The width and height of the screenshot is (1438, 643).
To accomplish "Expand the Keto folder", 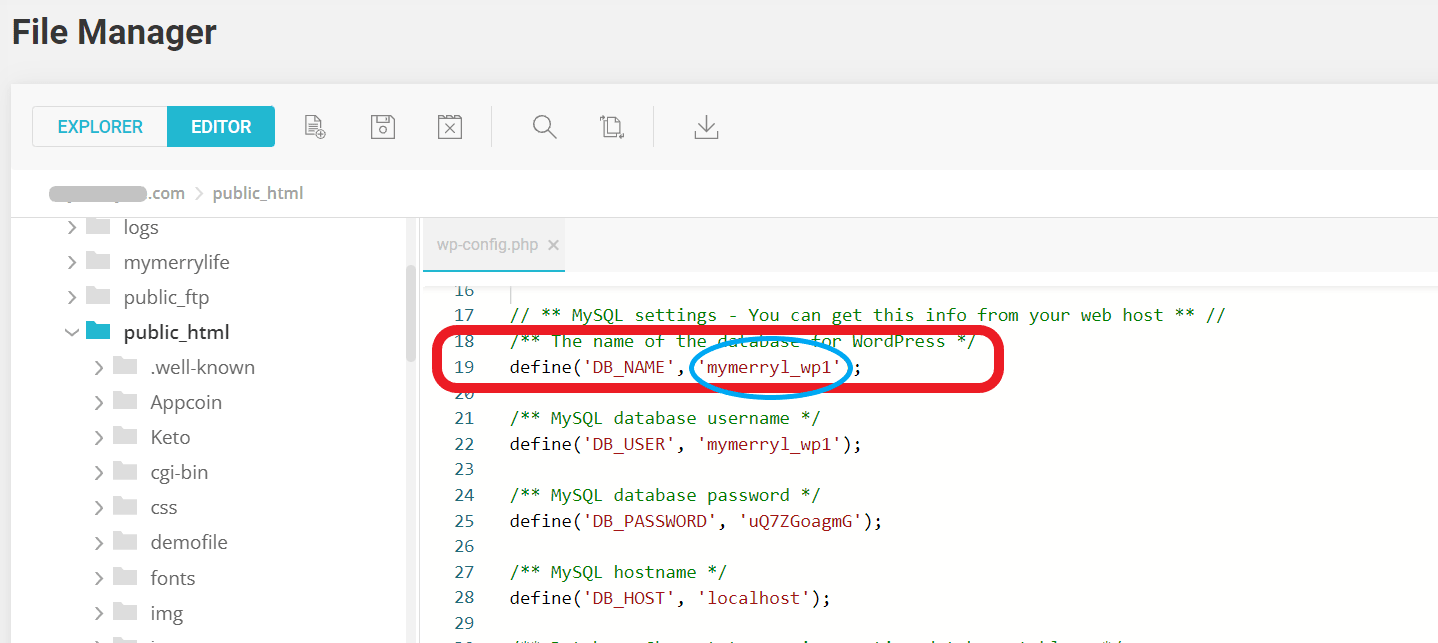I will point(98,438).
